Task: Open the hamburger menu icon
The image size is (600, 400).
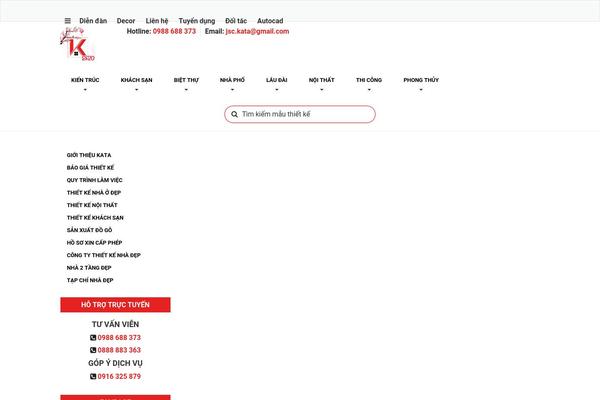Action: (68, 21)
